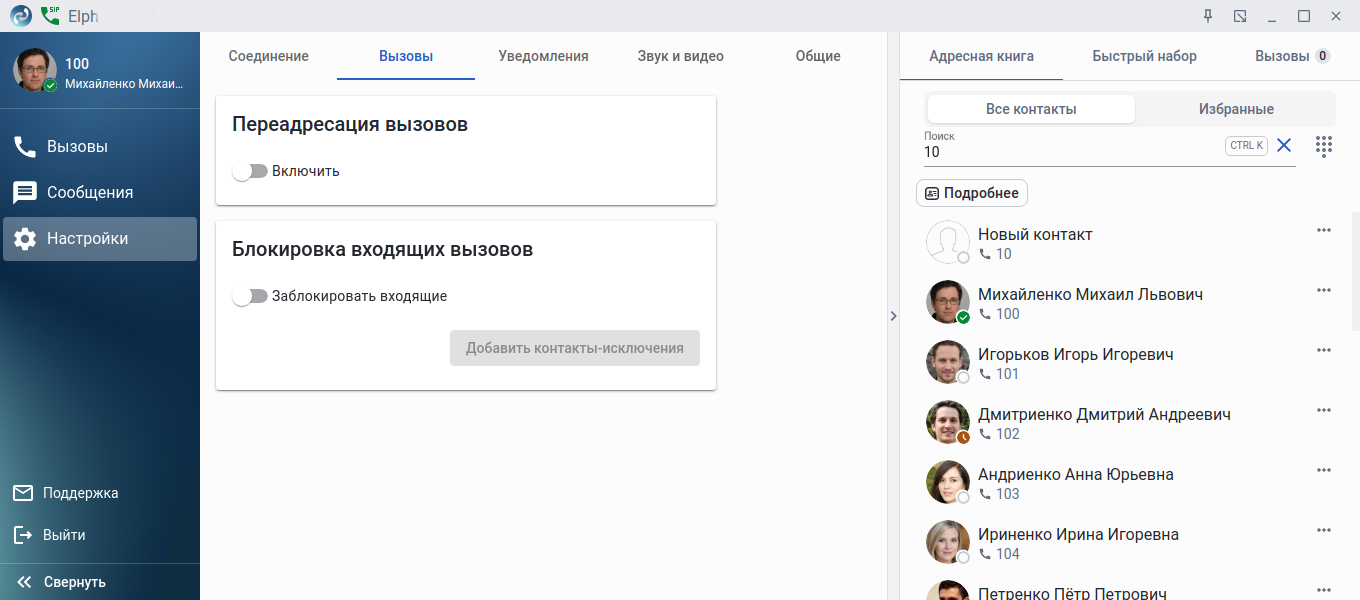The height and width of the screenshot is (600, 1360).
Task: Click avatar of Андриенко Анна Юрьевна
Action: point(948,482)
